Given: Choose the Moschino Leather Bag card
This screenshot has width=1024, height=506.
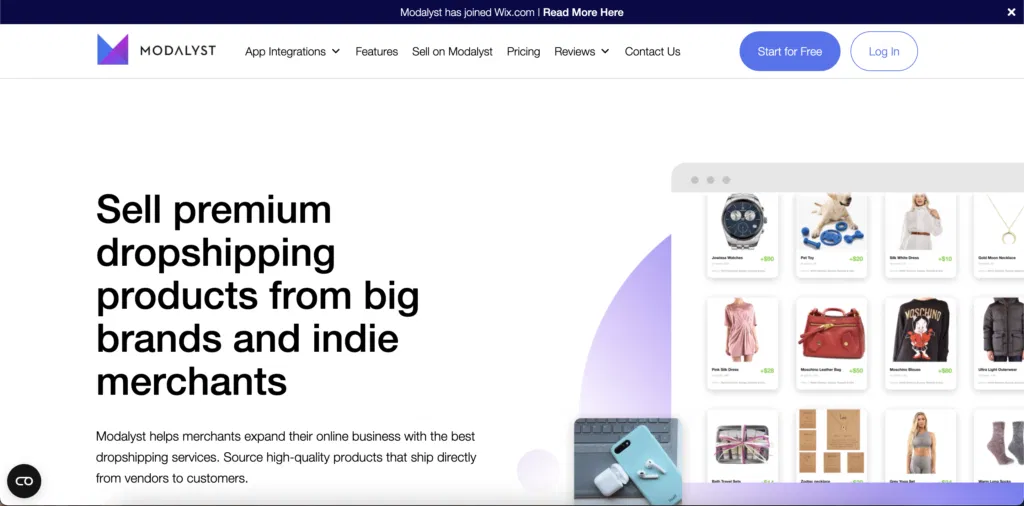Looking at the screenshot, I should pos(831,343).
